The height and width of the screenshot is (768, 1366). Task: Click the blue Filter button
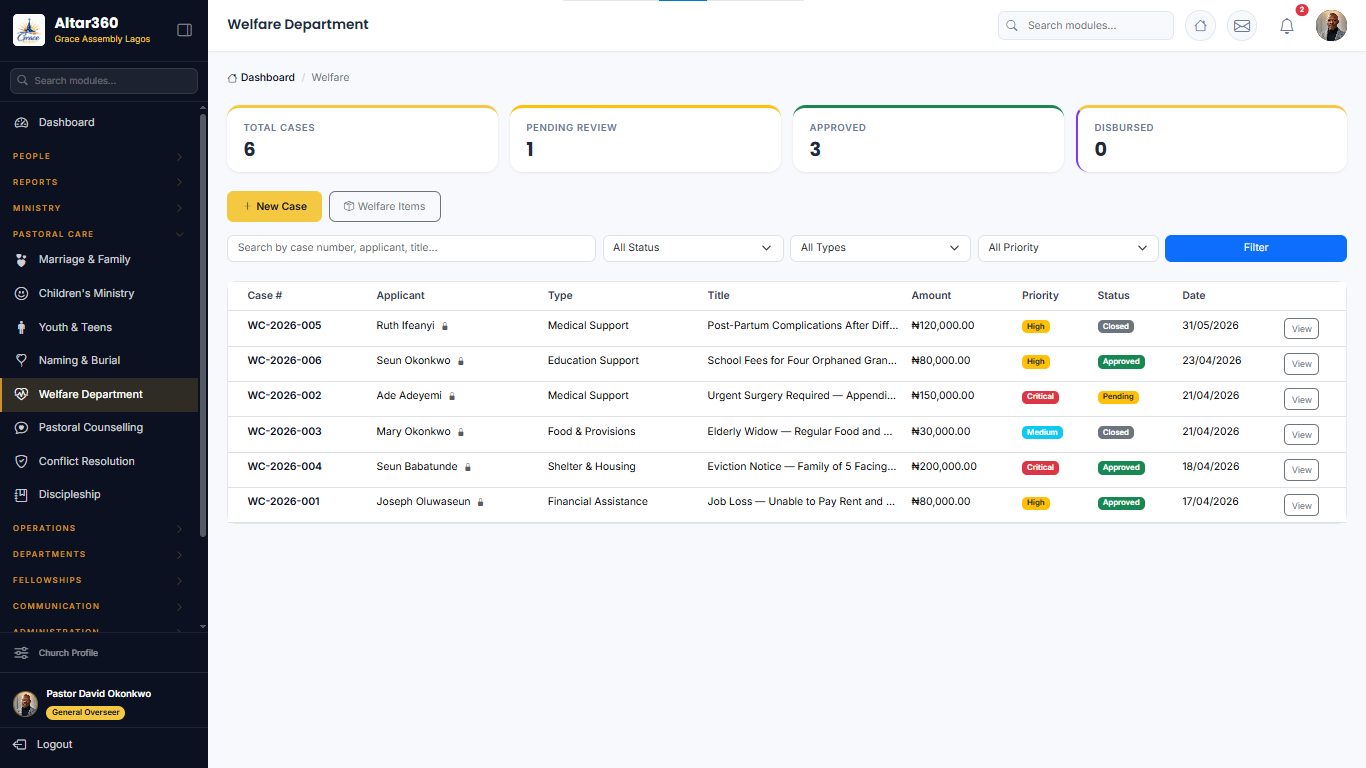(x=1256, y=248)
